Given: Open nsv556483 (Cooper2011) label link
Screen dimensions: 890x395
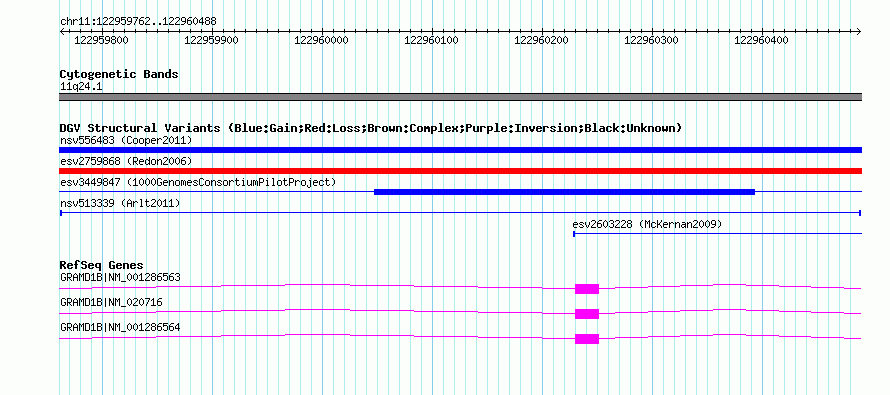Looking at the screenshot, I should pos(126,140).
